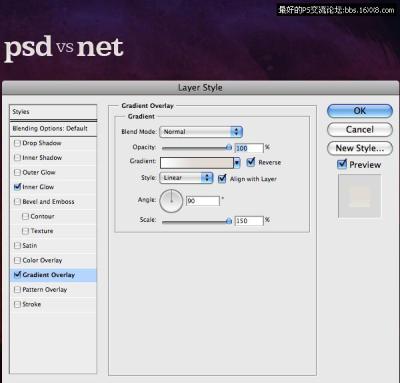
Task: Click the Angle input field
Action: (203, 201)
